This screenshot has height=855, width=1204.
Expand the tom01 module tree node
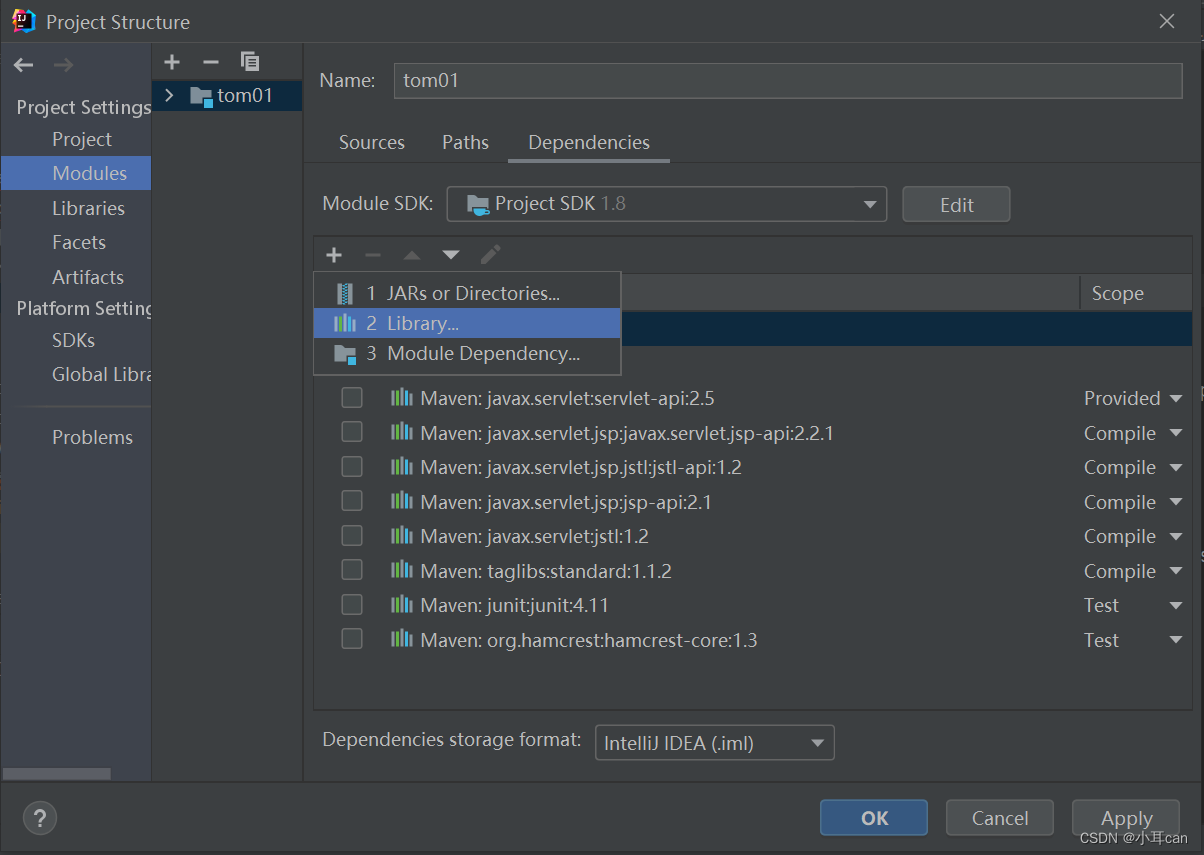coord(169,96)
